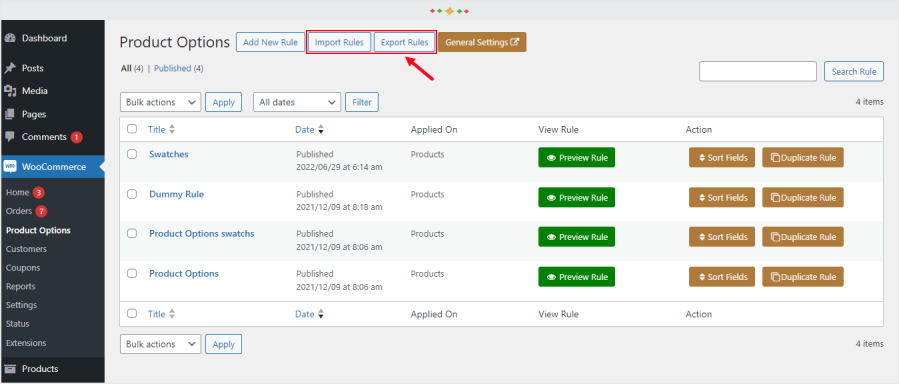Image resolution: width=899 pixels, height=384 pixels.
Task: Click the Comments speech bubble icon
Action: coord(10,138)
